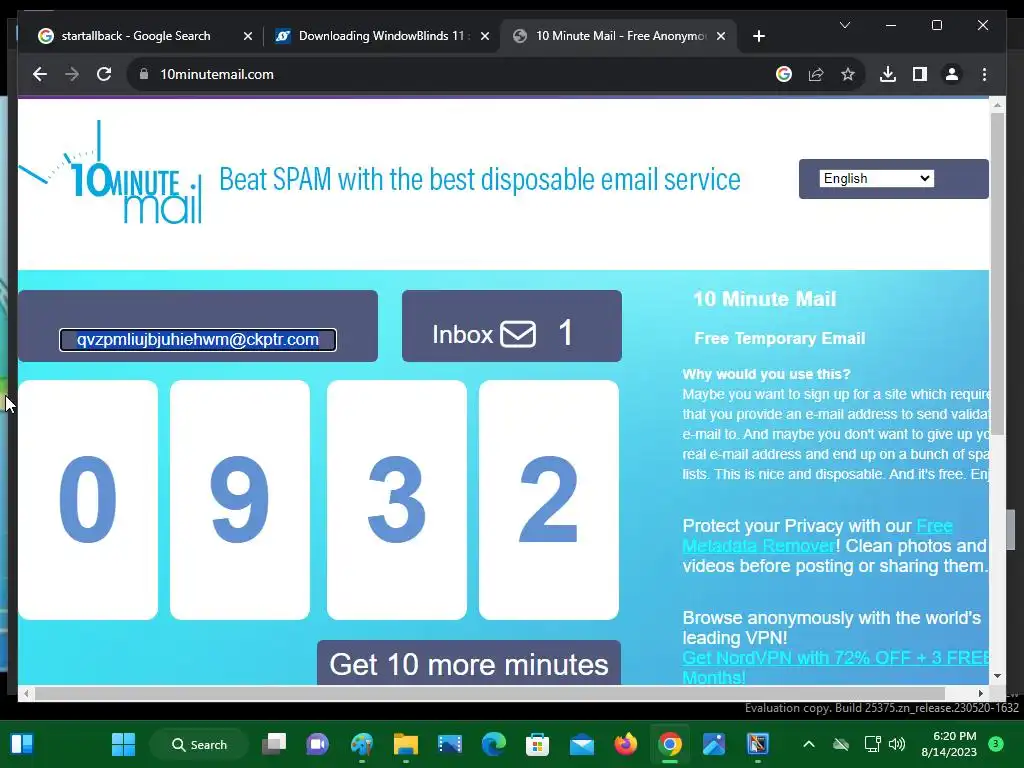1024x768 pixels.
Task: Close the 10 Minute Mail tab
Action: (x=721, y=37)
